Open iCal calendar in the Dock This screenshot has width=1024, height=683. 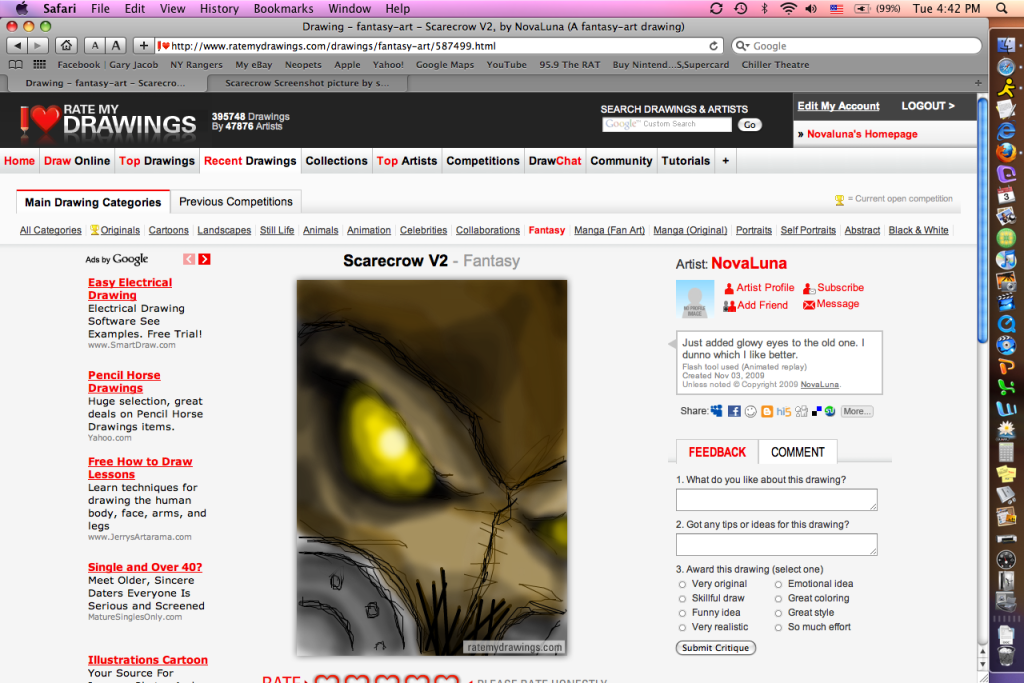tap(1006, 195)
